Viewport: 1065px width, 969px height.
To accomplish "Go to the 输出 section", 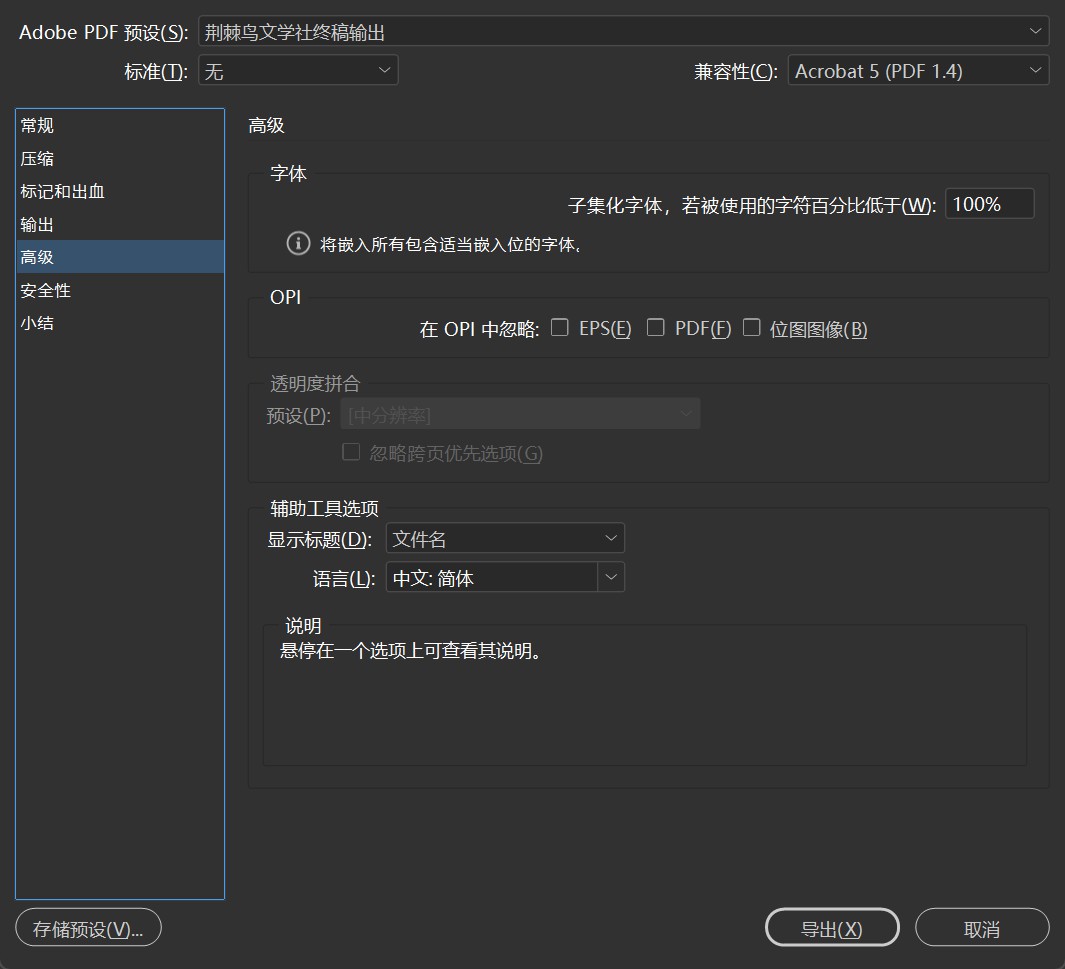I will [38, 224].
